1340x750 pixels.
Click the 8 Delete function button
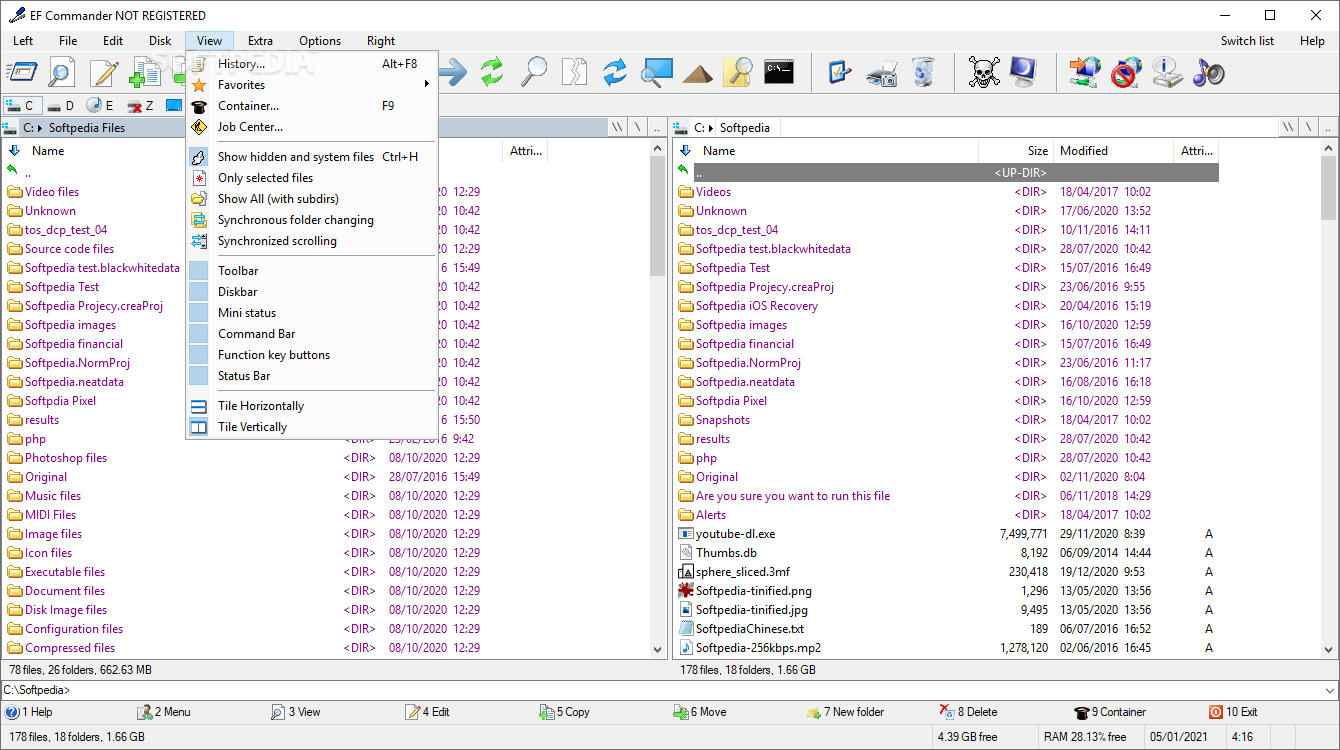point(968,712)
